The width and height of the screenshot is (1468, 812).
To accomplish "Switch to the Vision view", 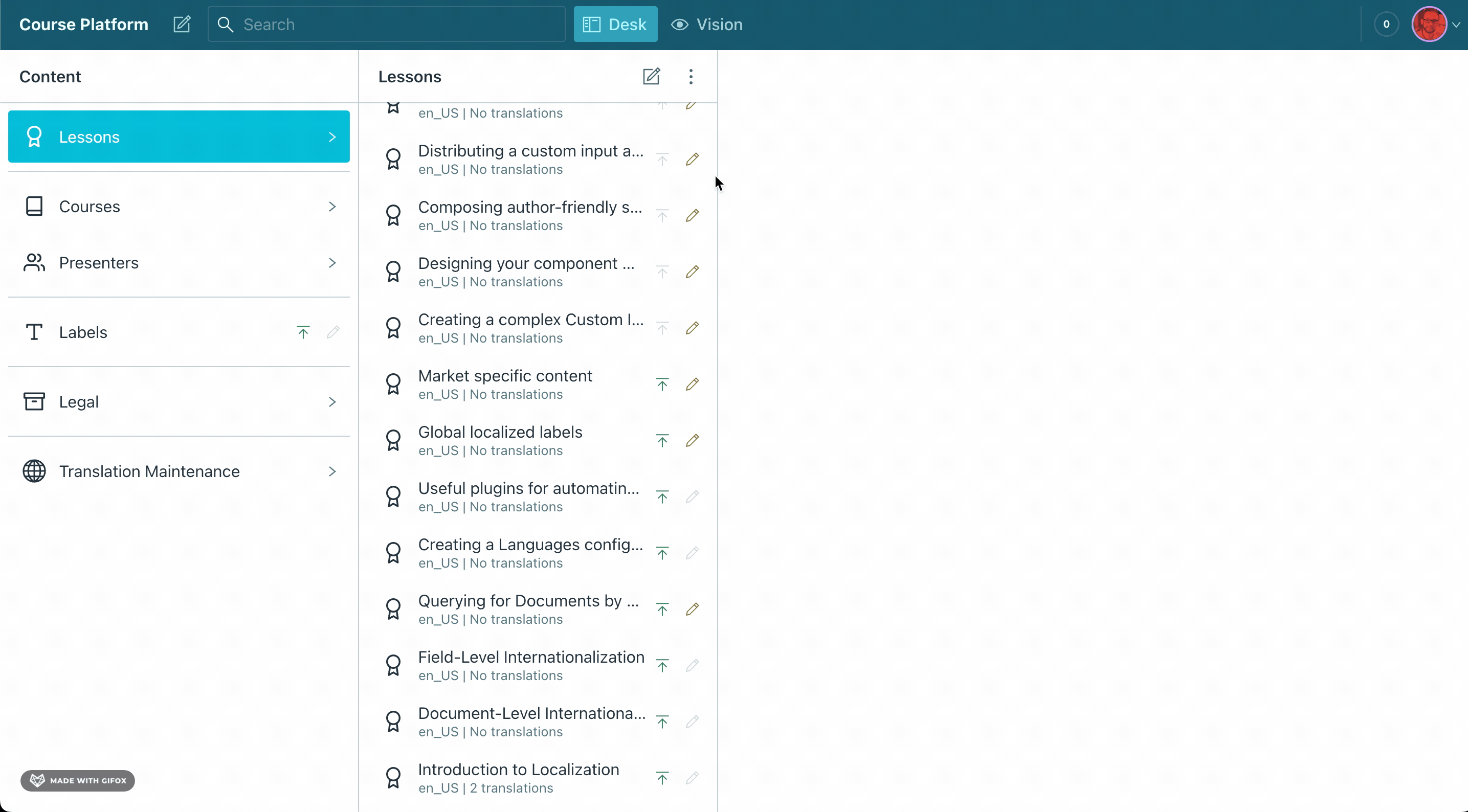I will (707, 25).
